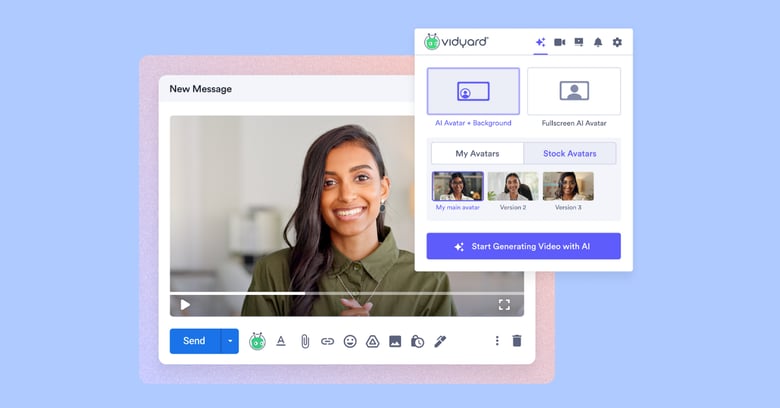The height and width of the screenshot is (408, 780).
Task: Click the insert link icon
Action: pos(327,341)
